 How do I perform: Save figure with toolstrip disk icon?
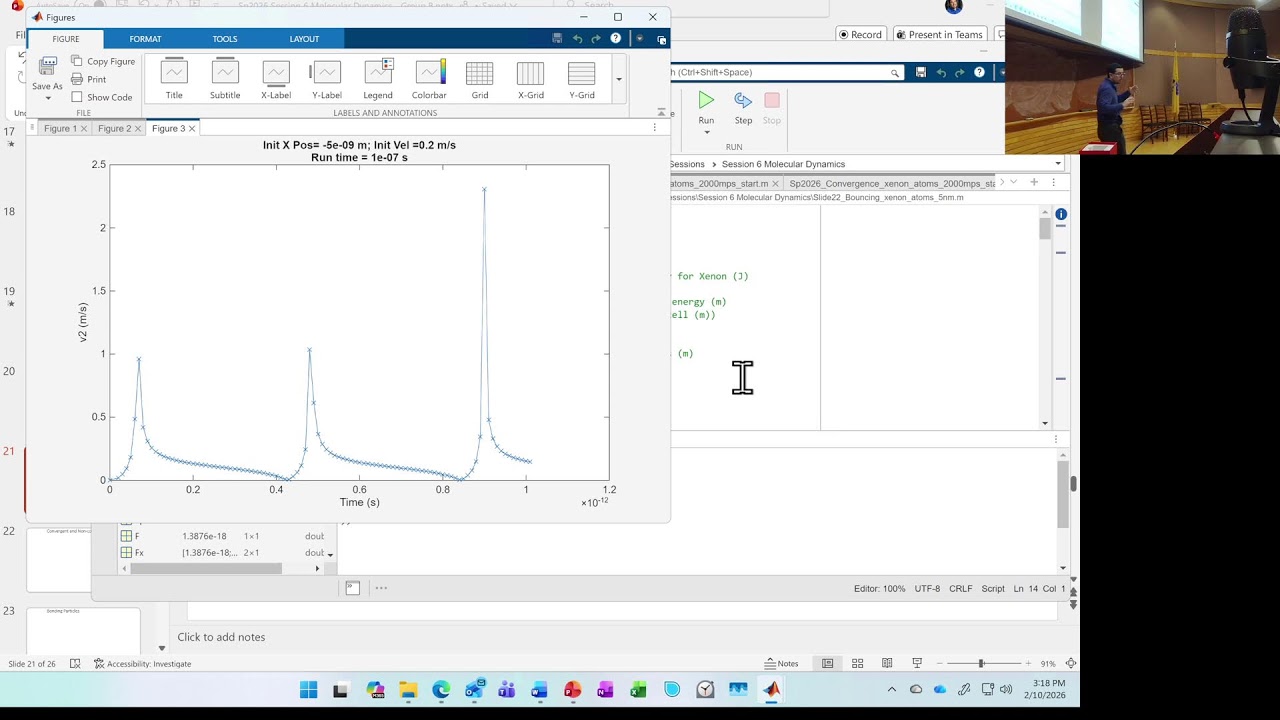tap(557, 39)
